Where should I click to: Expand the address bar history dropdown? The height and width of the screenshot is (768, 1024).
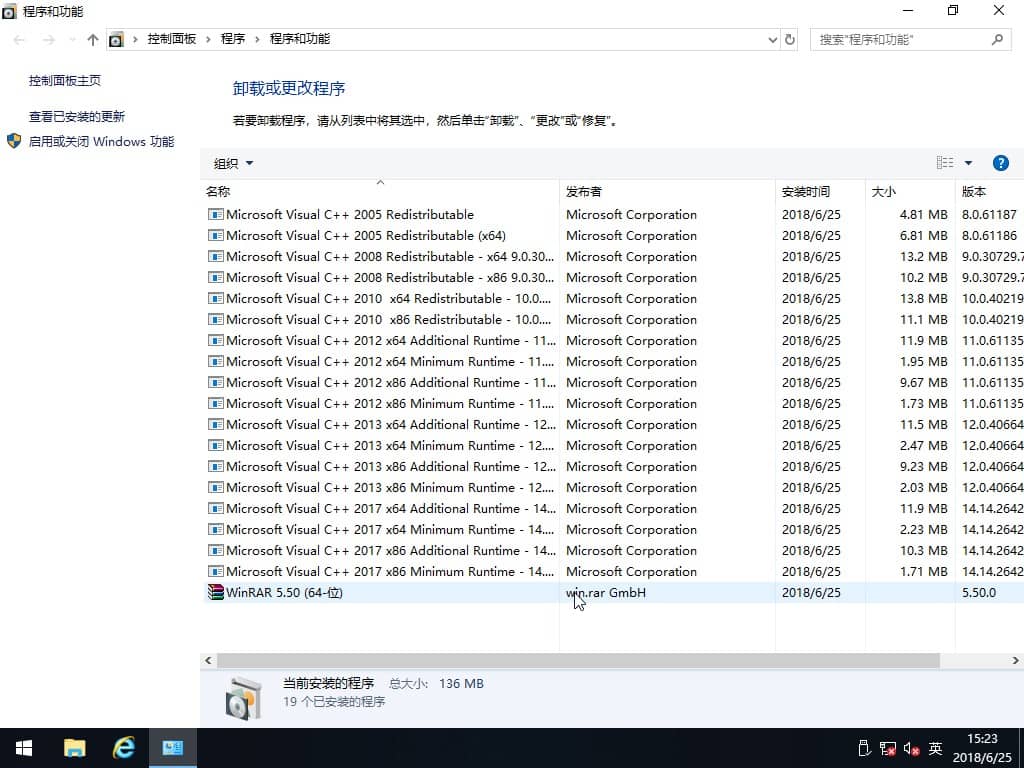tap(772, 40)
